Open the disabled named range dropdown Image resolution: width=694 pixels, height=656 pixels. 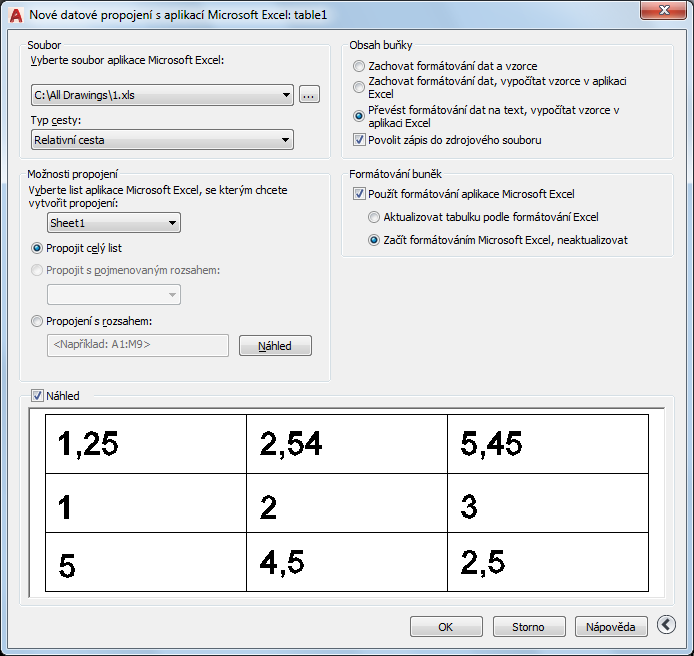(114, 295)
